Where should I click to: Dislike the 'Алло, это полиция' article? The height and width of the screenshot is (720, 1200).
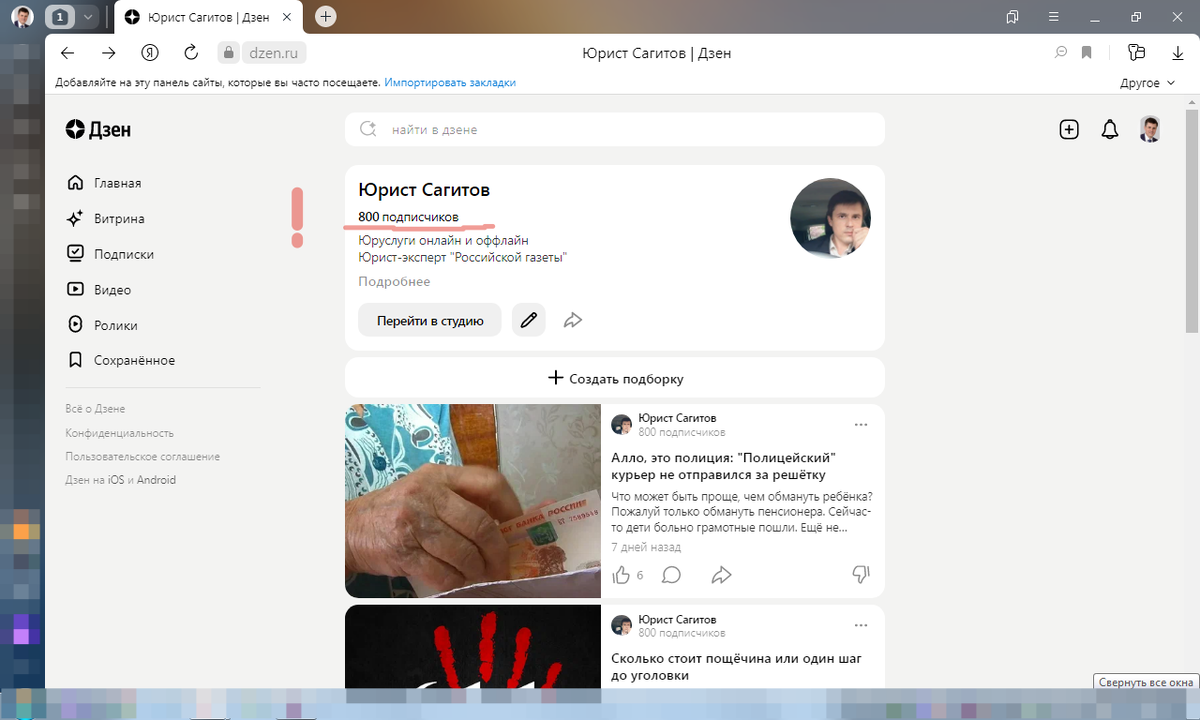860,574
